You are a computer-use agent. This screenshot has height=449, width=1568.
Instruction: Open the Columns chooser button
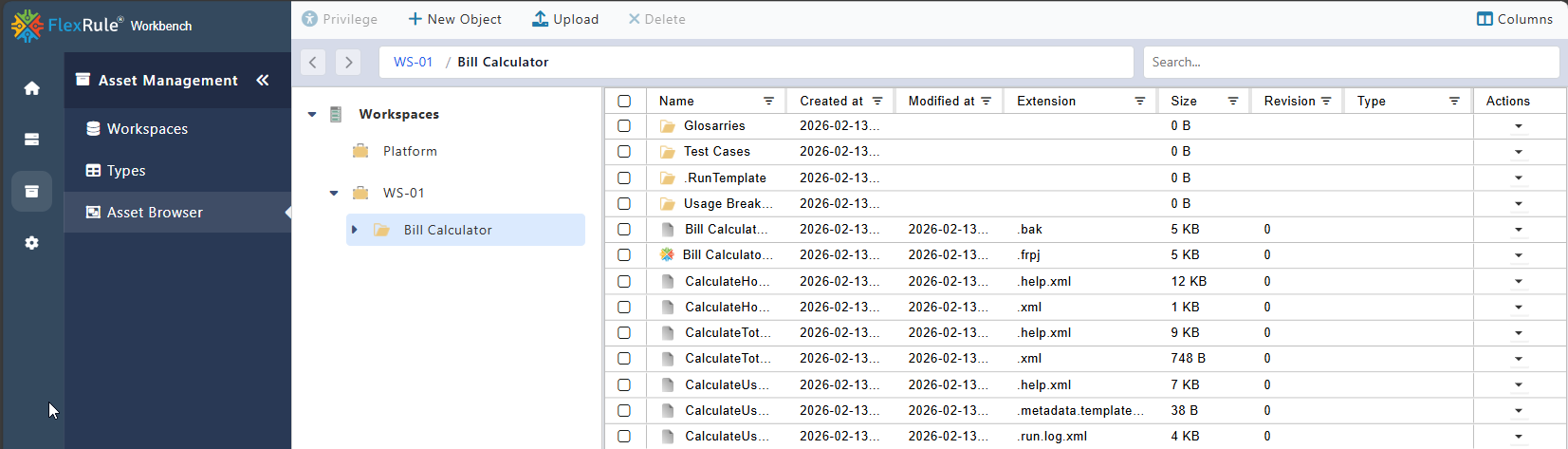point(1515,19)
